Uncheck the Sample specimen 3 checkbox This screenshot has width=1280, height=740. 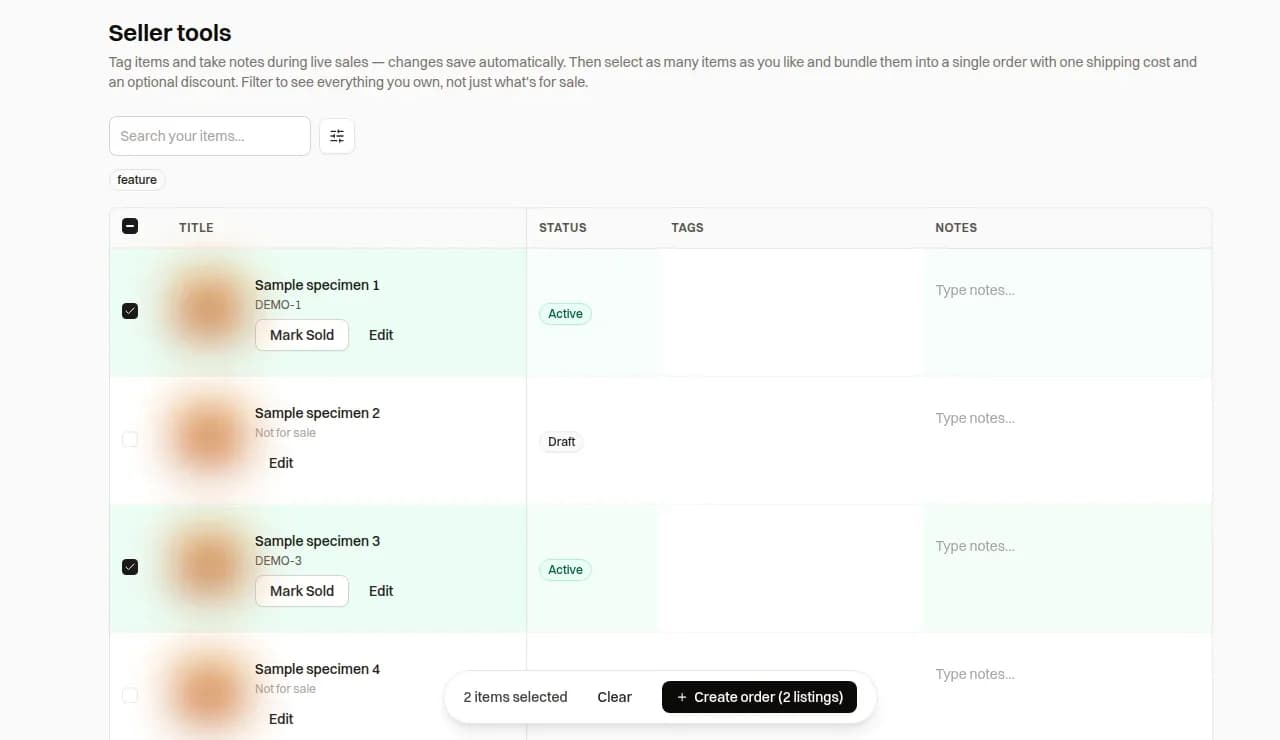pyautogui.click(x=130, y=567)
